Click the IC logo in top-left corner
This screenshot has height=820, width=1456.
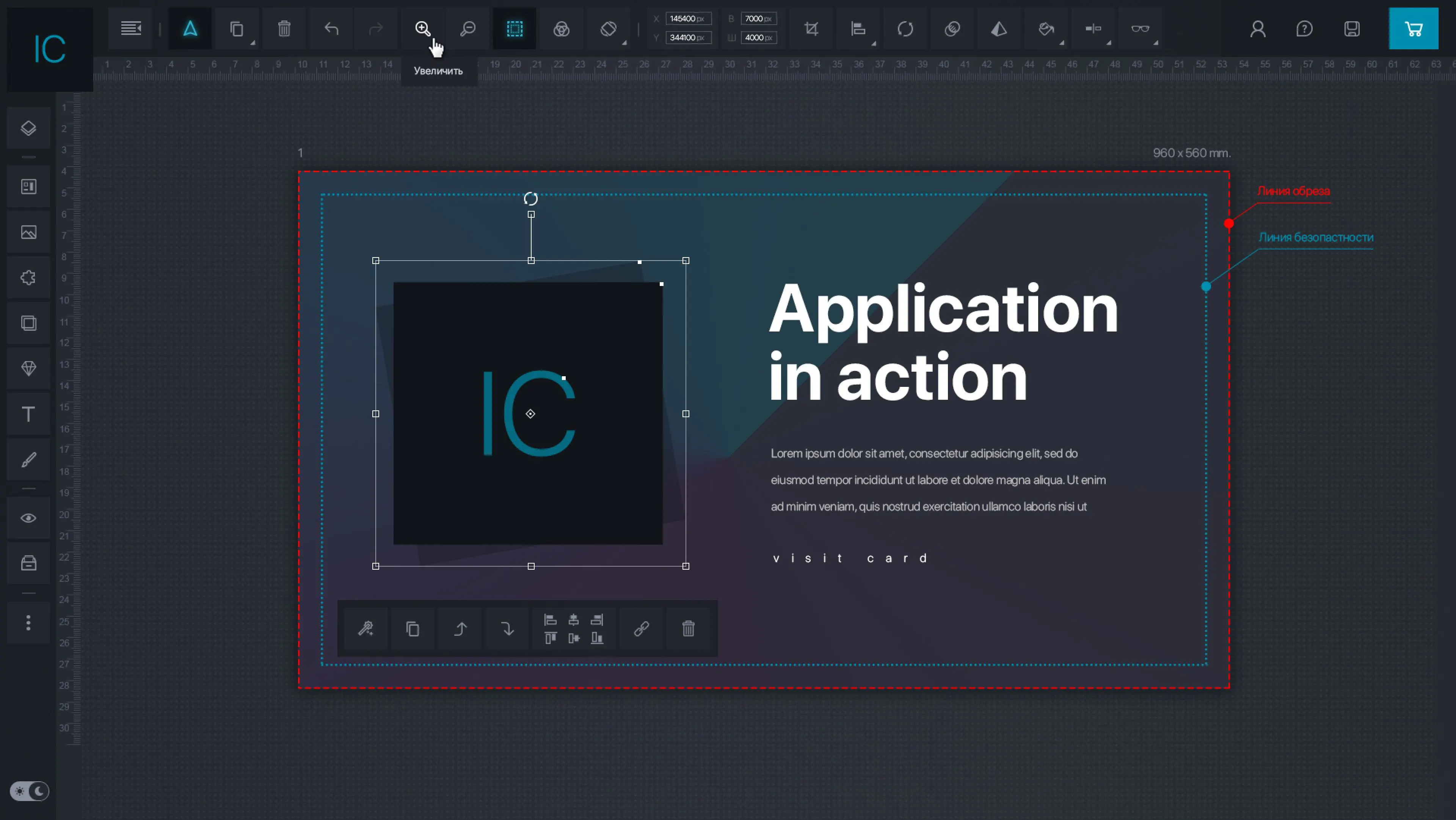click(x=50, y=49)
